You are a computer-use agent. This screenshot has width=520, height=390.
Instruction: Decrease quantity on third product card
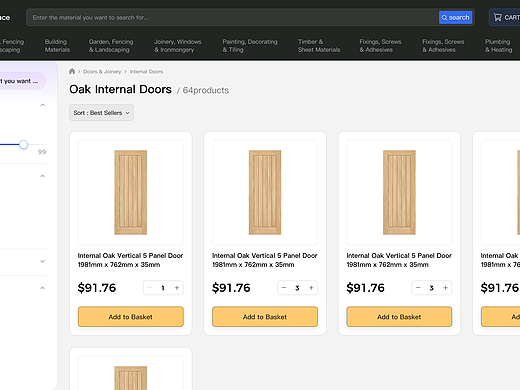(x=418, y=288)
